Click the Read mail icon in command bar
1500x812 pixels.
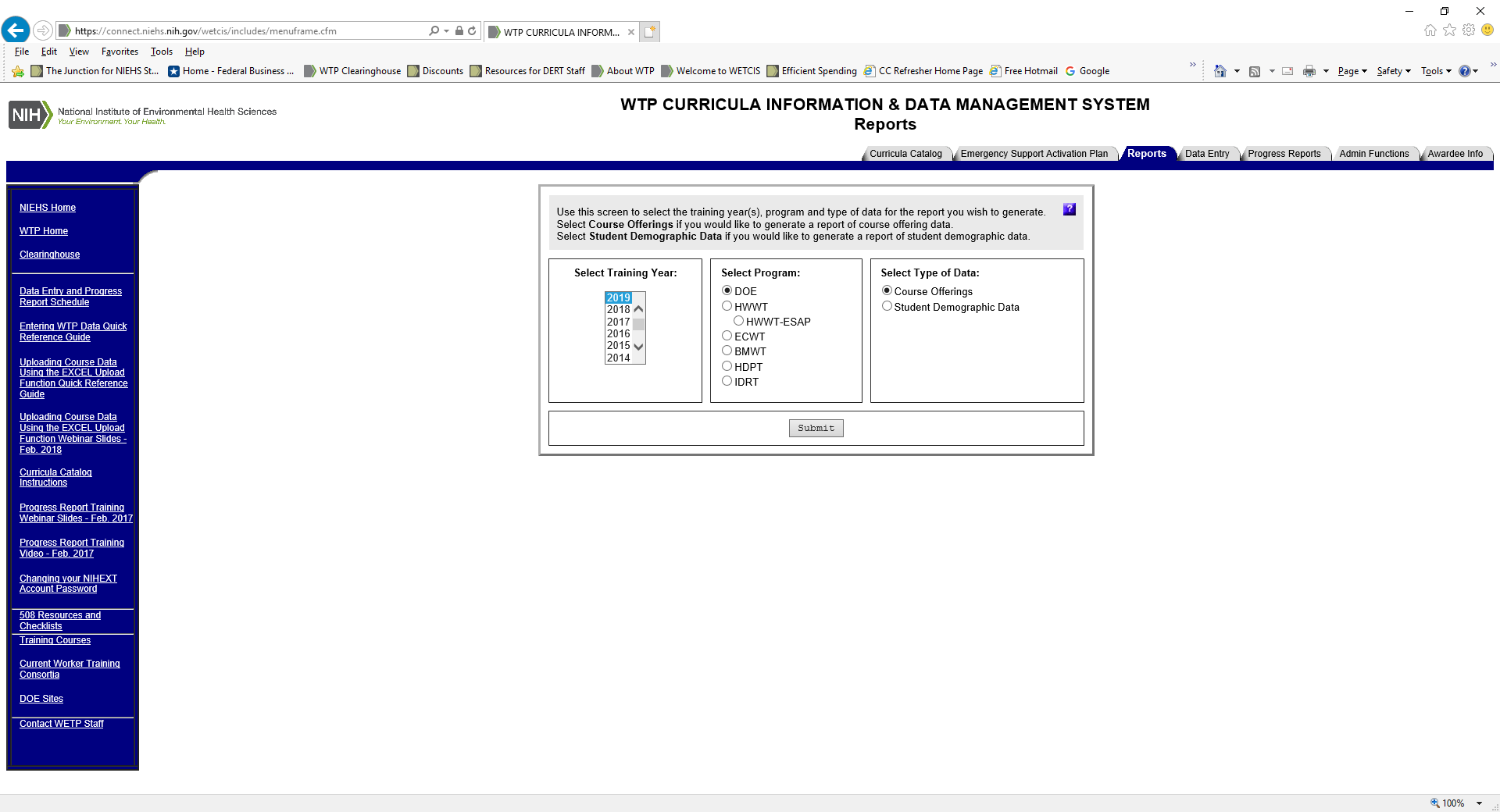tap(1287, 71)
